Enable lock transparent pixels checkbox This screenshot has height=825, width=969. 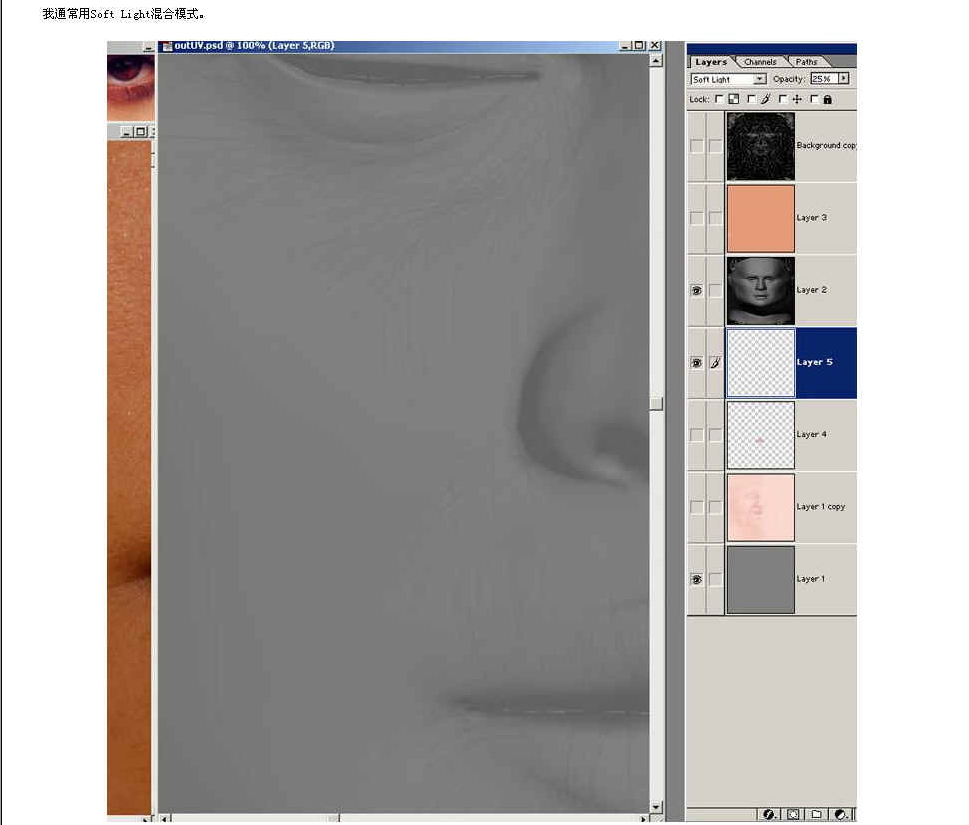719,99
